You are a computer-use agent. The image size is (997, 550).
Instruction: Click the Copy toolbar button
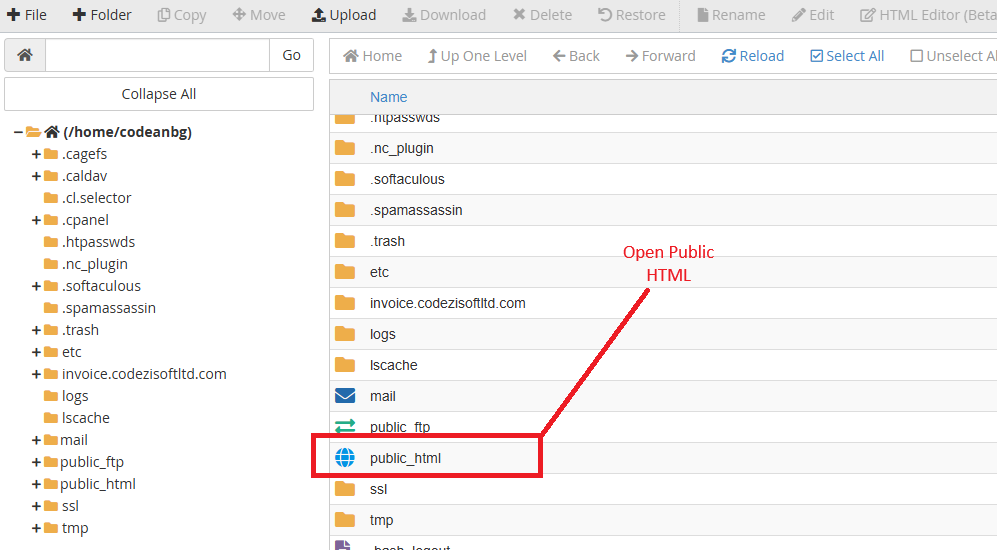tap(182, 15)
